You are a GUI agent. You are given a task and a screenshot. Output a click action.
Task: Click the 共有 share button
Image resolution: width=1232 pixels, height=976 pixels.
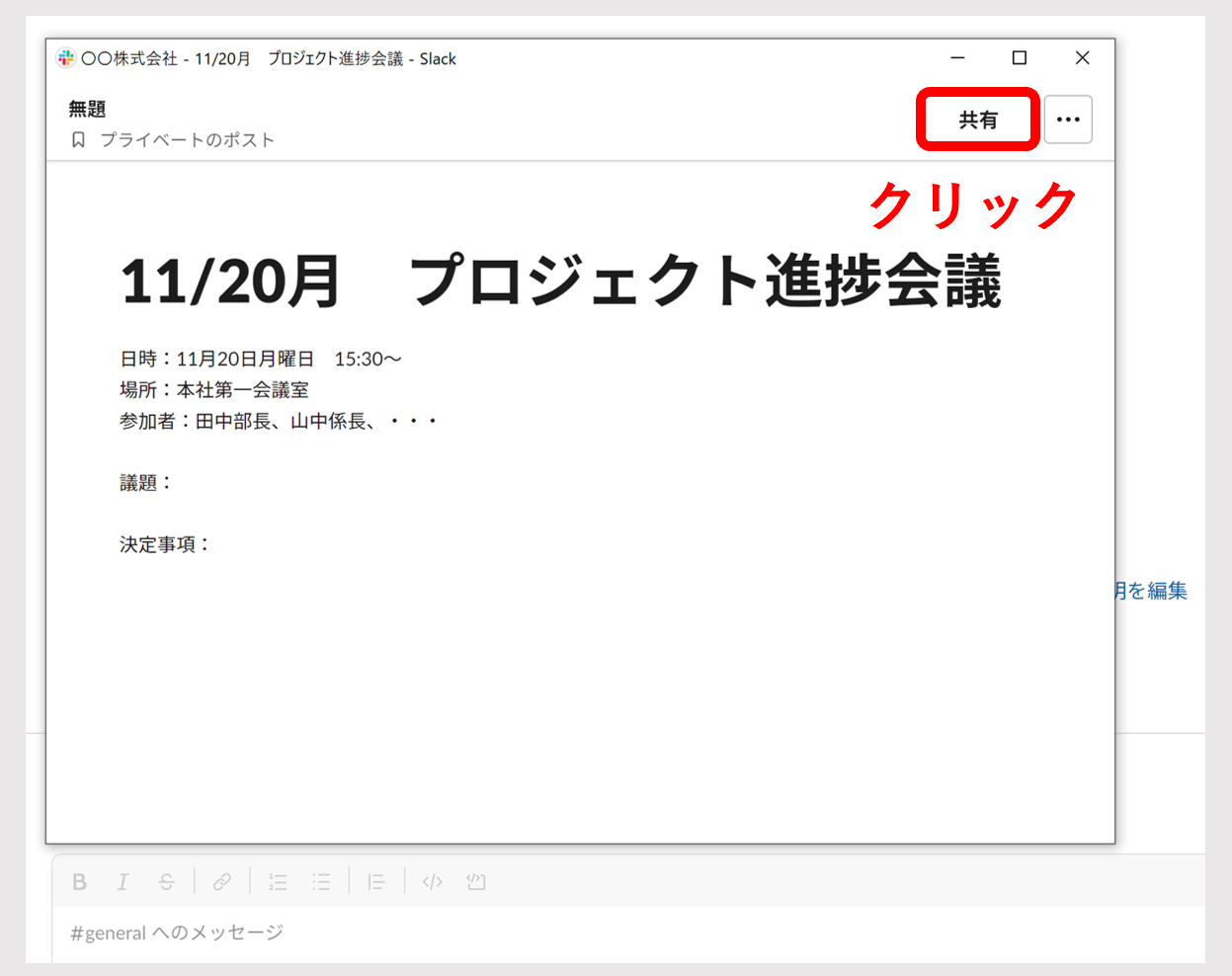977,119
